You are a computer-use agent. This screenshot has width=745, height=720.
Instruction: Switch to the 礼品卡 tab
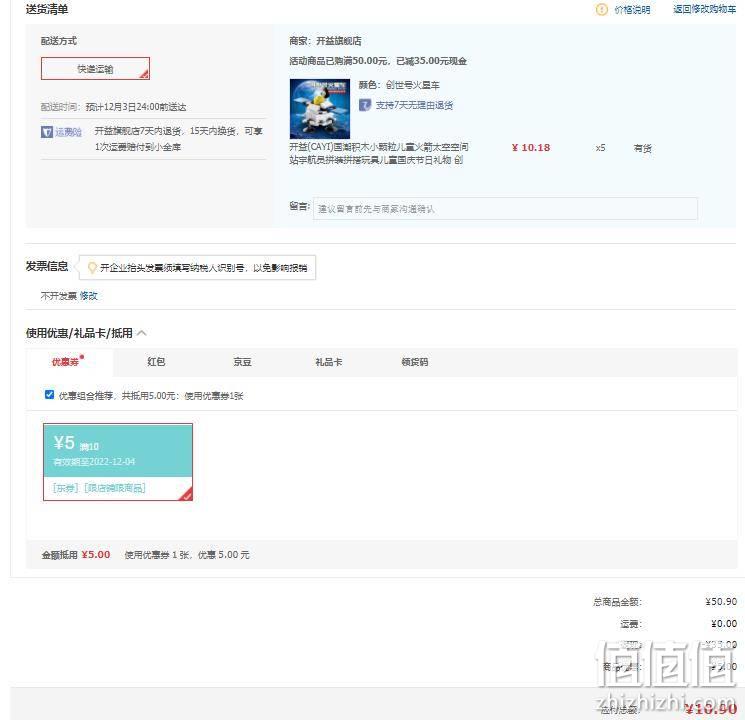(328, 362)
